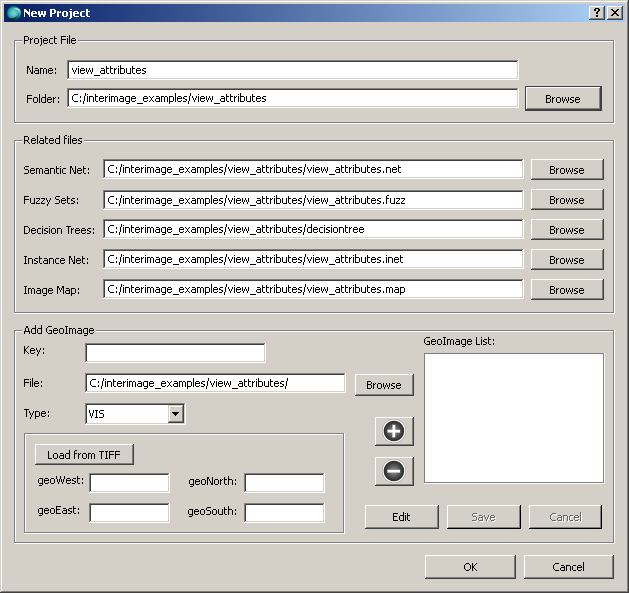
Task: Browse for the Image Map file
Action: [566, 290]
